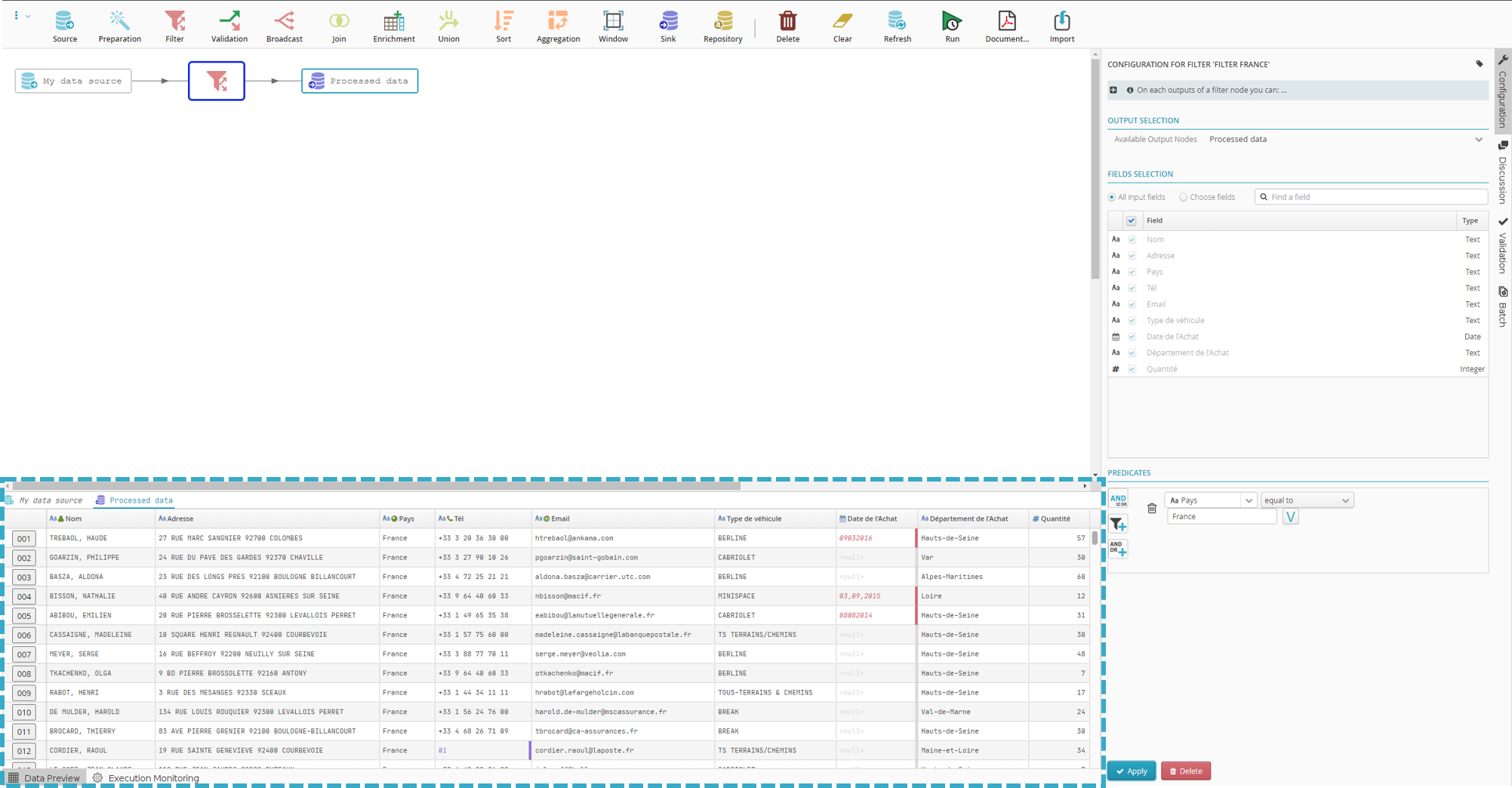Add an AND/OR predicate group
The width and height of the screenshot is (1512, 788).
coord(1118,548)
